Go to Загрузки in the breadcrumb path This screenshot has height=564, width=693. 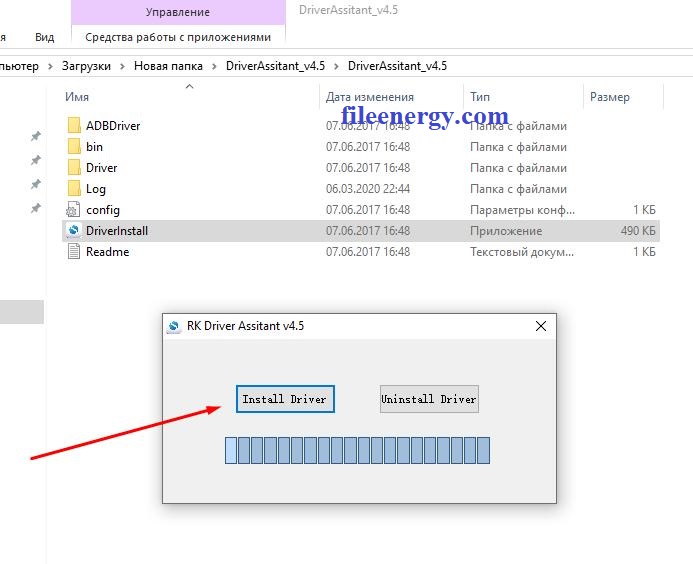tap(86, 66)
